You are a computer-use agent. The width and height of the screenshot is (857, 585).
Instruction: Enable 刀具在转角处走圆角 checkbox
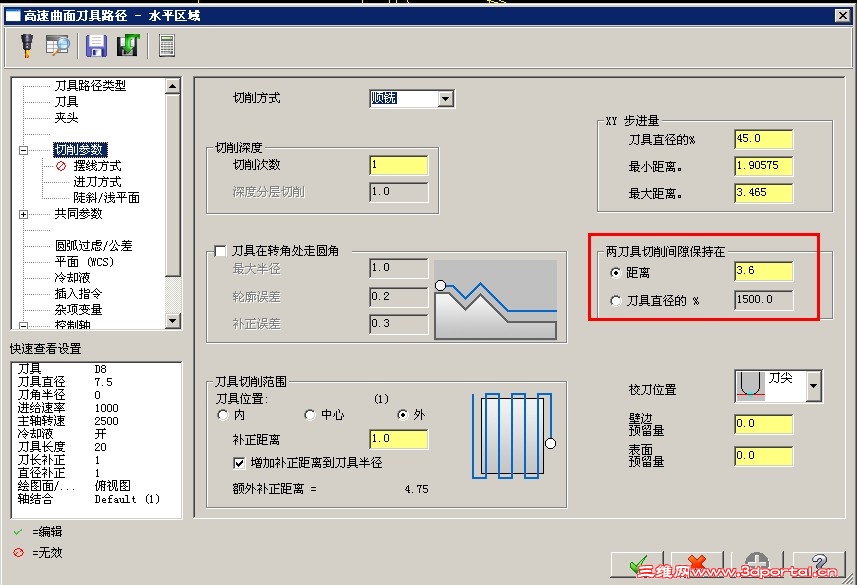(220, 251)
